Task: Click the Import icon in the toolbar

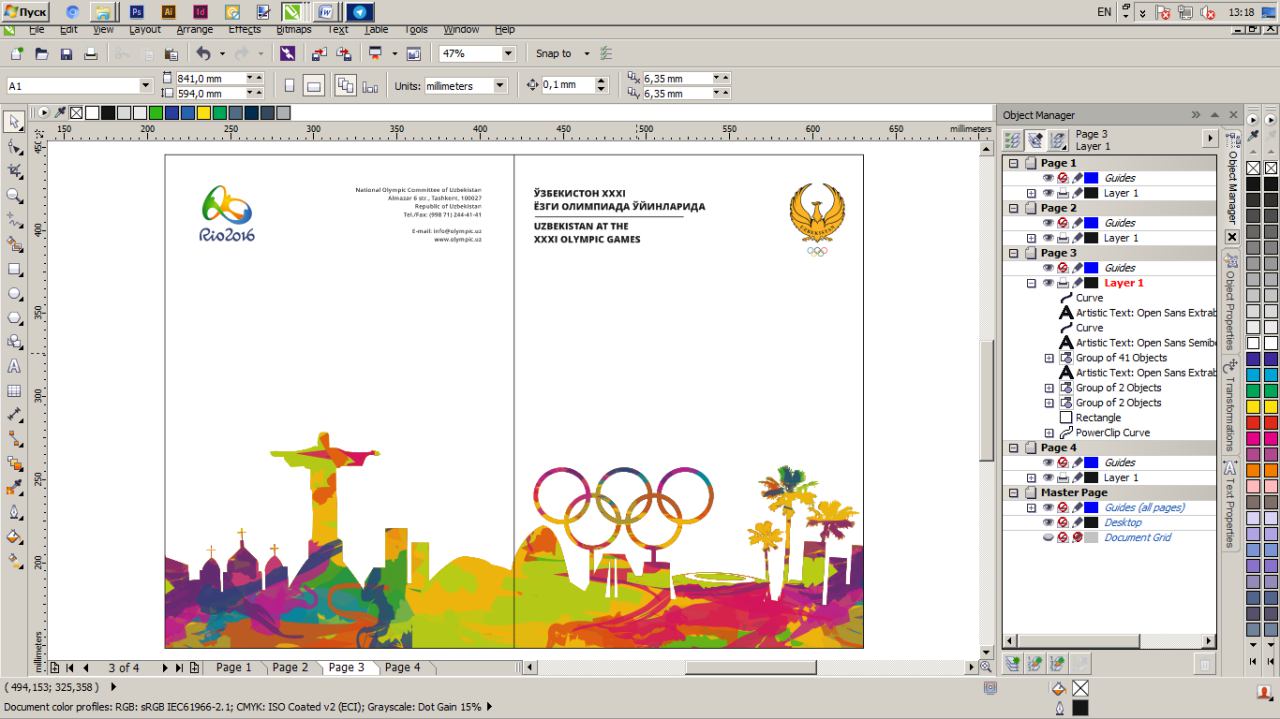Action: pos(318,54)
